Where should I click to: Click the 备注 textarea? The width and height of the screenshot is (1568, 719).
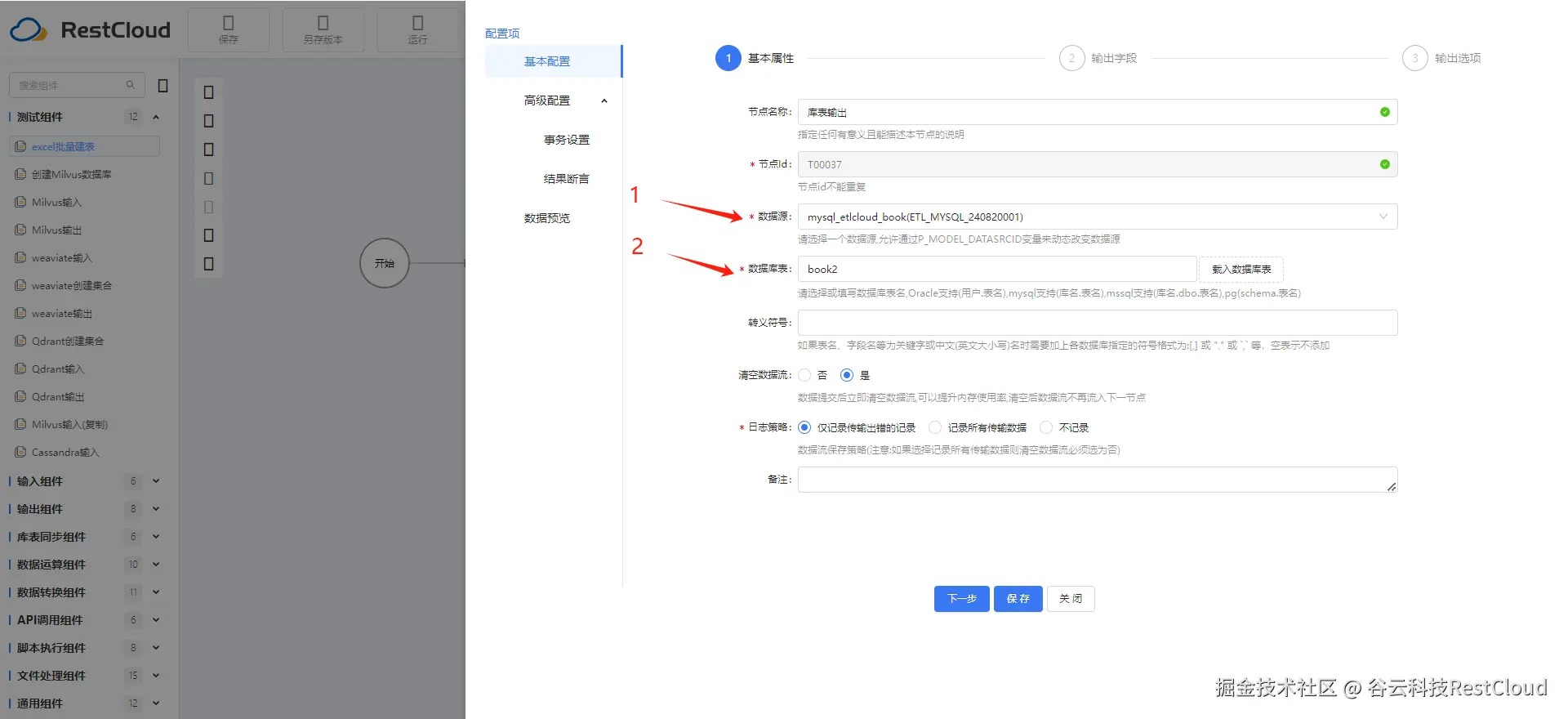pyautogui.click(x=1098, y=480)
